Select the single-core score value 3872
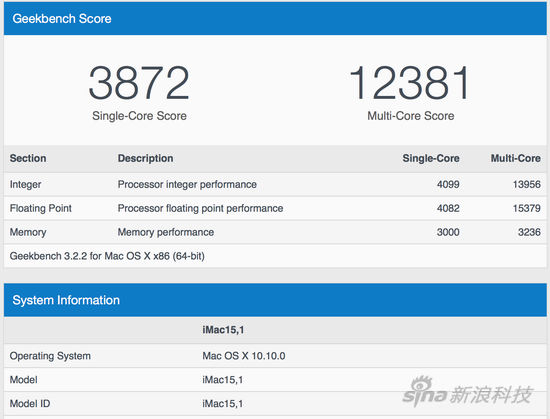 coord(139,83)
